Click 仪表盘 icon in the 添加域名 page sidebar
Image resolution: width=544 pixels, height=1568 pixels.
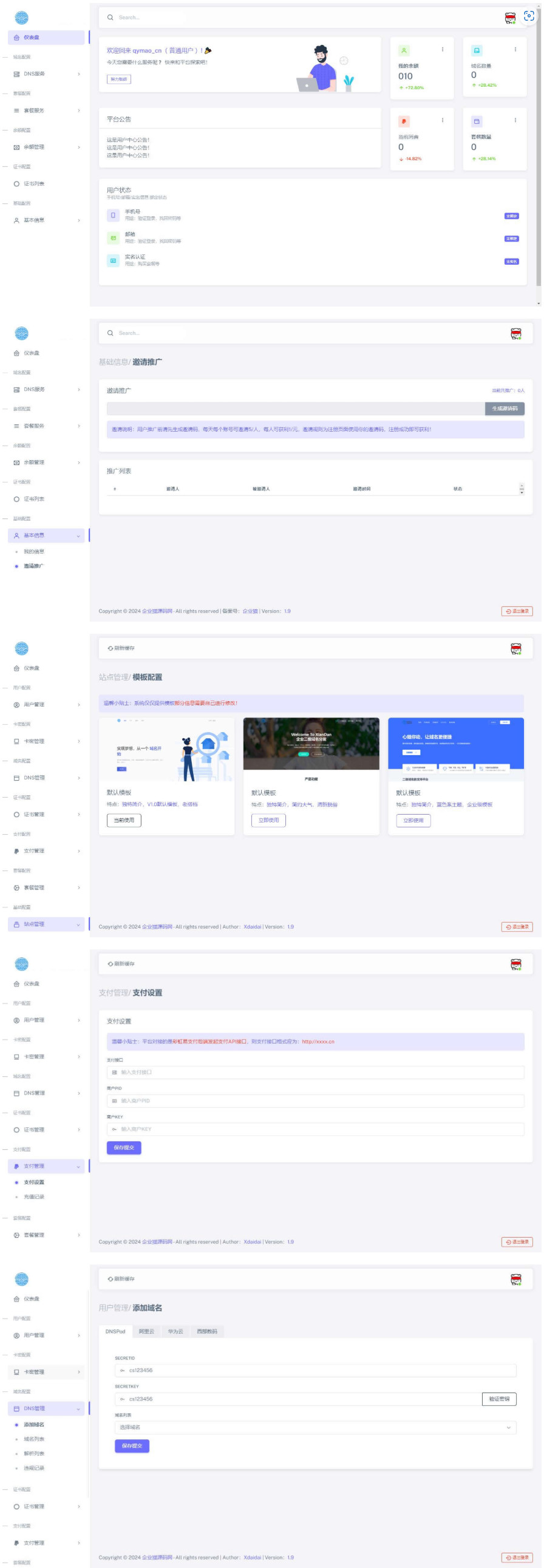point(16,1299)
